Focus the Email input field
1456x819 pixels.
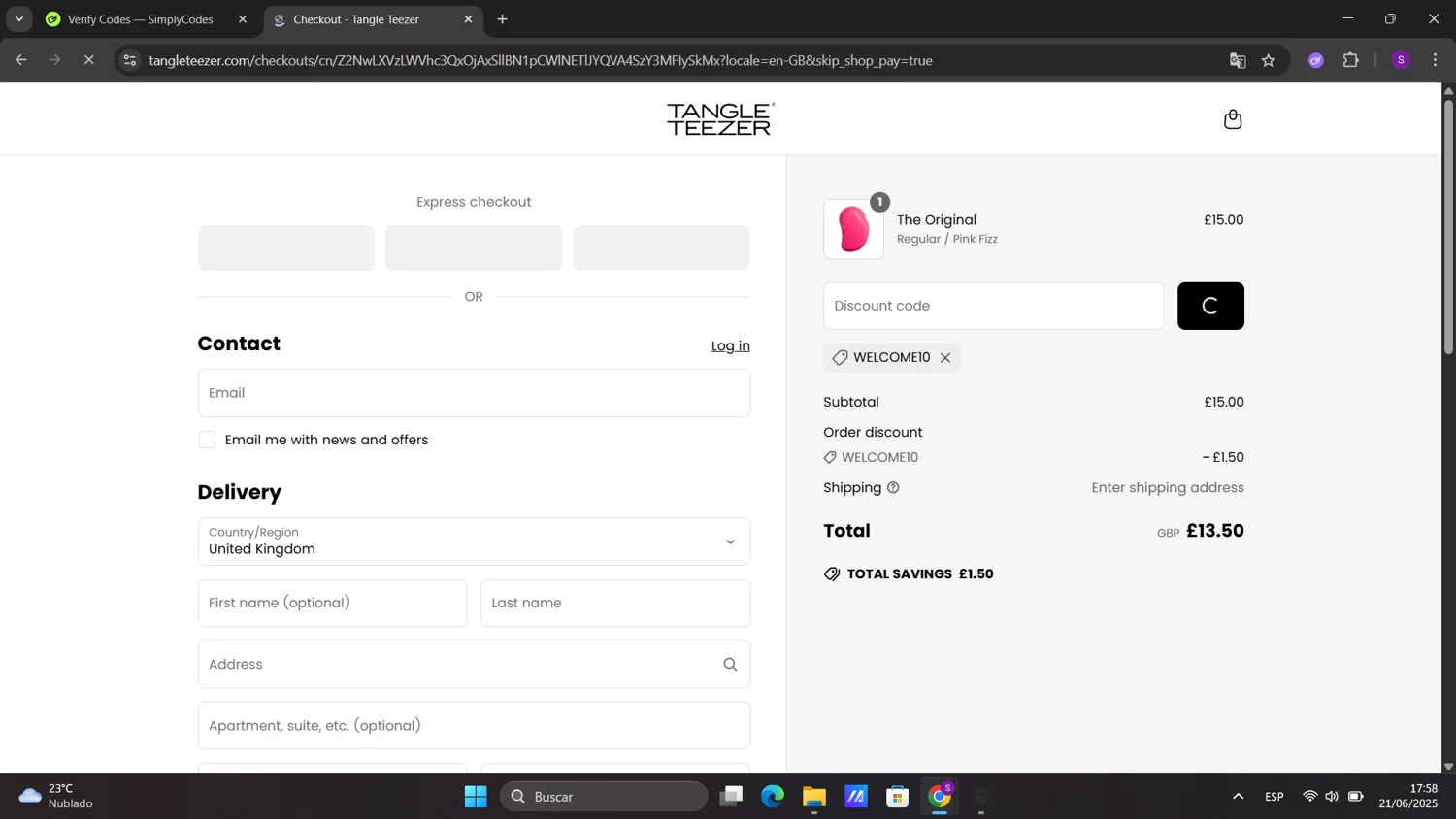474,393
